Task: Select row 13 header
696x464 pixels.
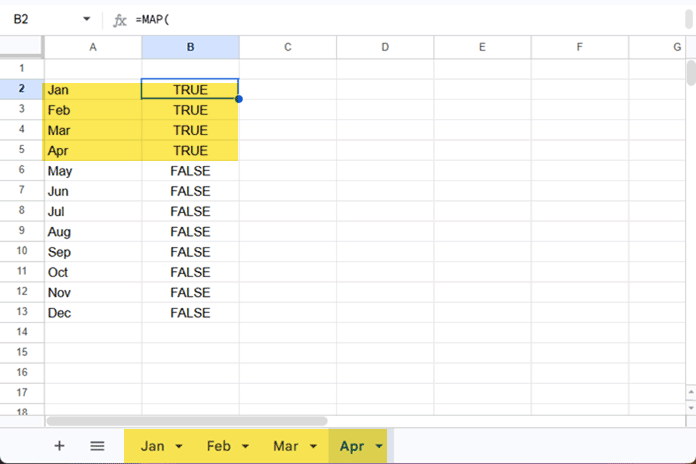Action: point(22,312)
